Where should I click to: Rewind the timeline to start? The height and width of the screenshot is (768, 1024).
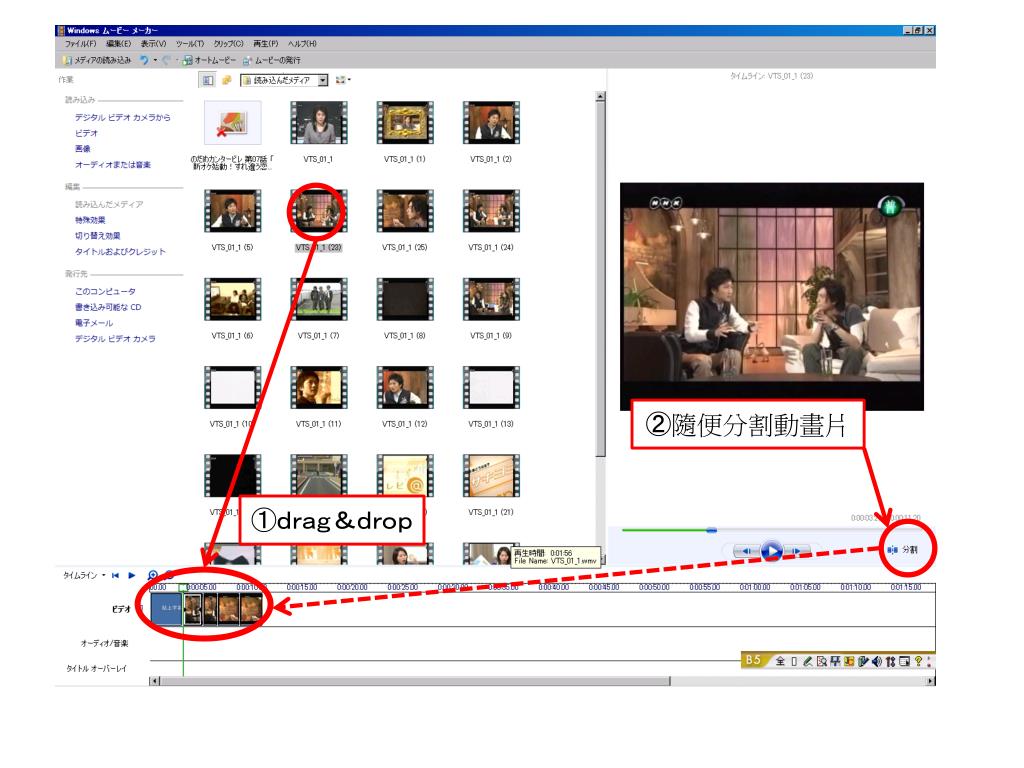click(116, 575)
